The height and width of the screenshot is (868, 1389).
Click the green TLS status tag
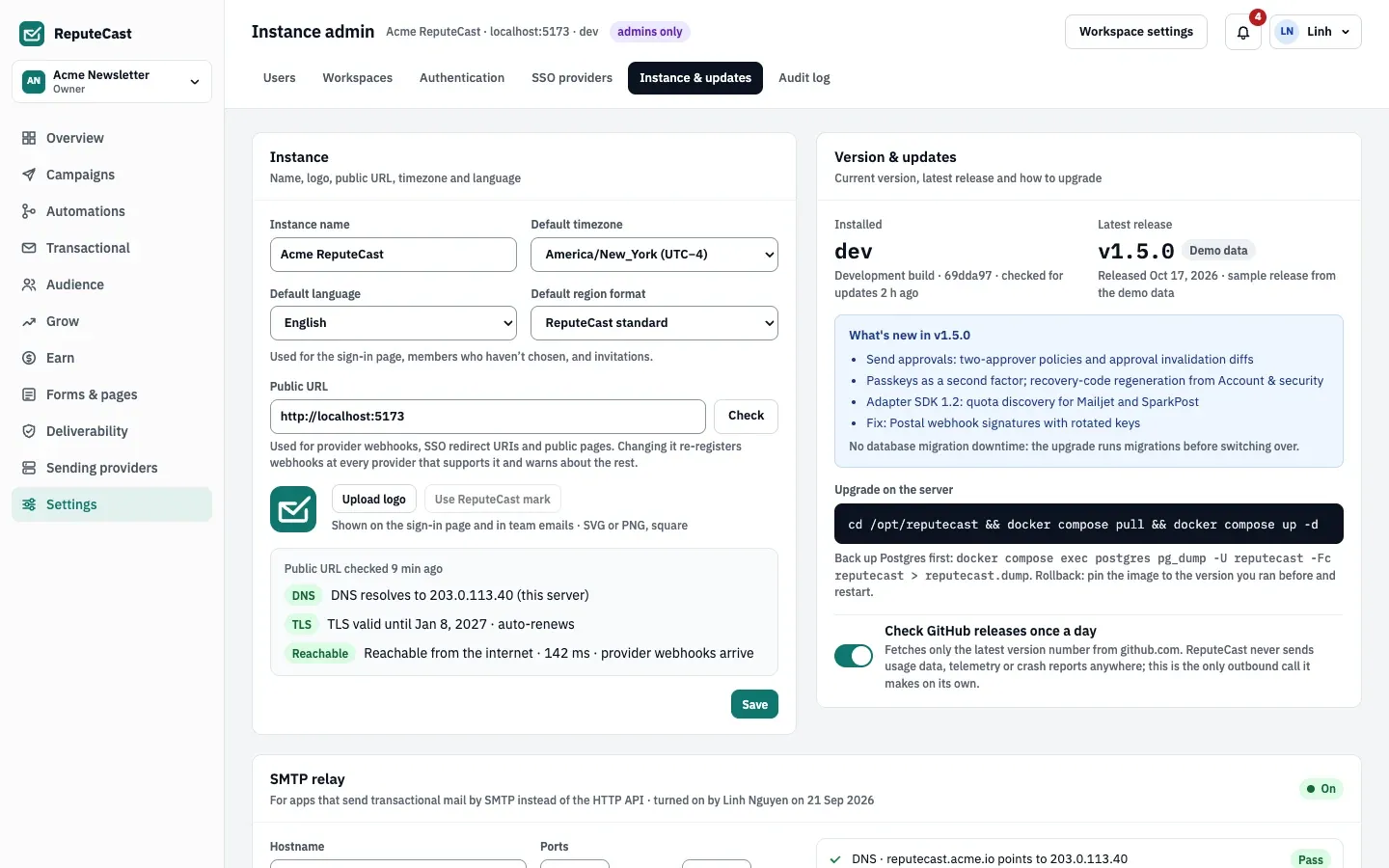click(302, 625)
